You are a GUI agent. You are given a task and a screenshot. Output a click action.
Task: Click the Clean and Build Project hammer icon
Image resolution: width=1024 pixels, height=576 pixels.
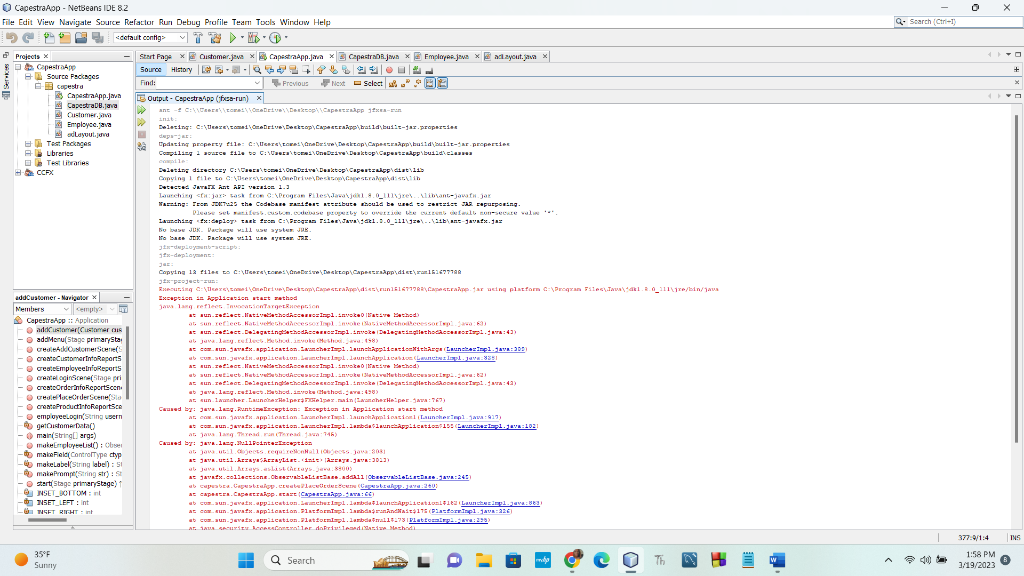click(x=216, y=36)
